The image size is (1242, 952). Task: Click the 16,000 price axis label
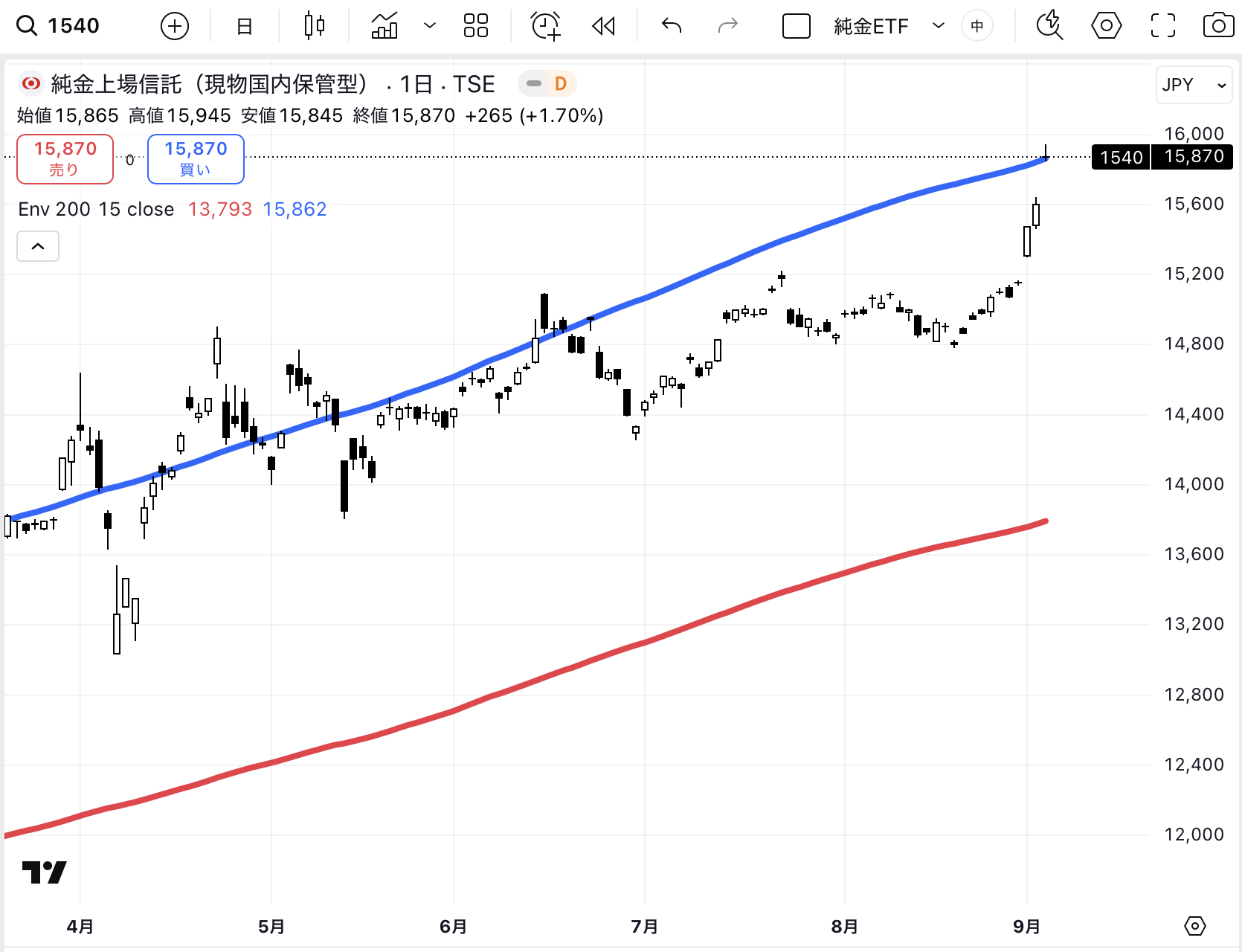tap(1194, 134)
